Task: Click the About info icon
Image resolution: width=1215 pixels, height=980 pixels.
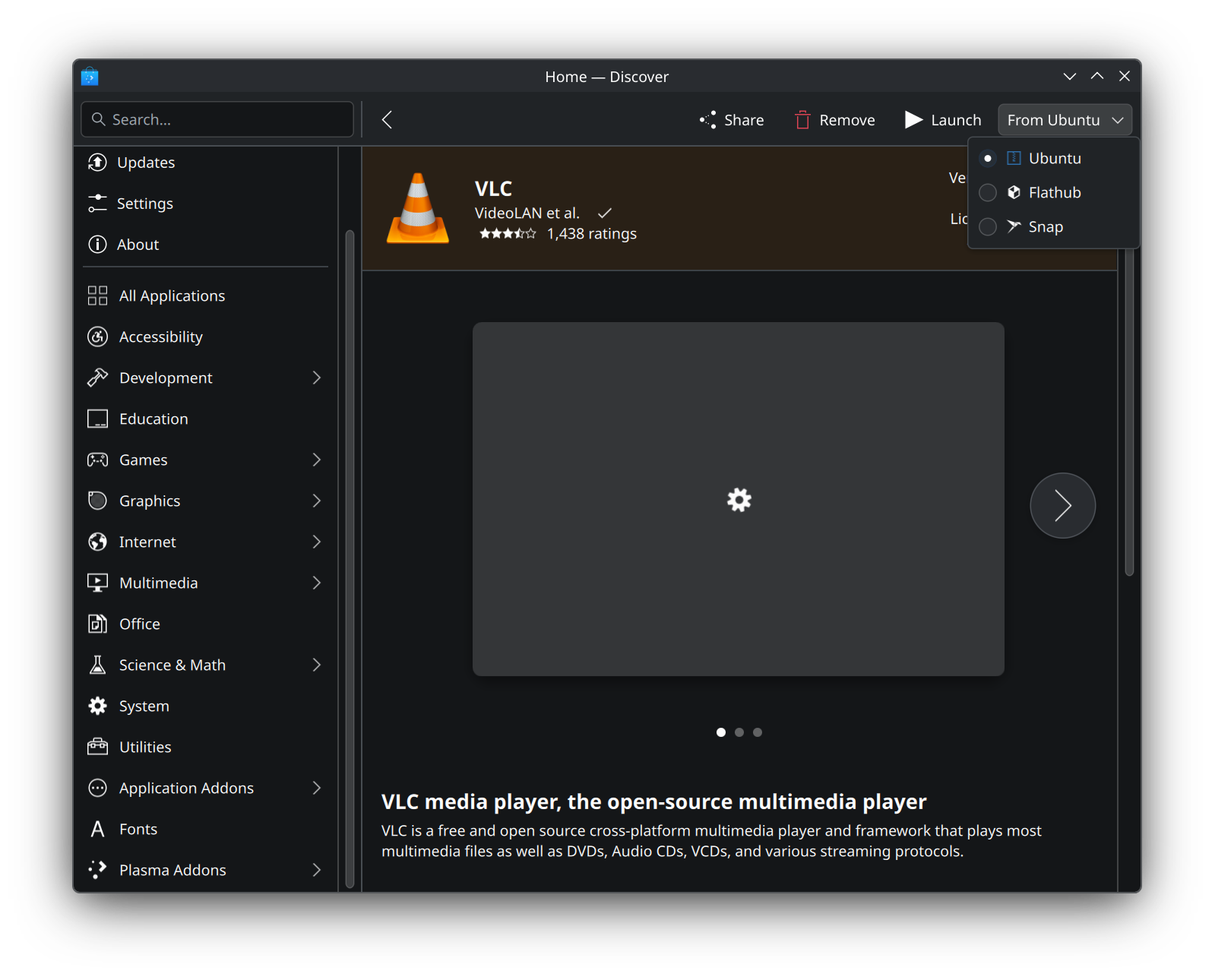Action: click(97, 245)
